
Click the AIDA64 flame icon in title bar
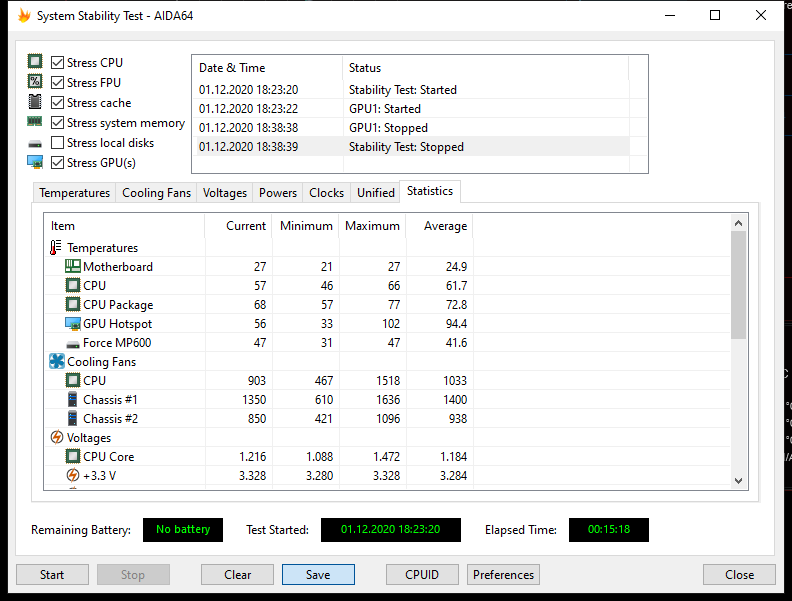point(24,16)
